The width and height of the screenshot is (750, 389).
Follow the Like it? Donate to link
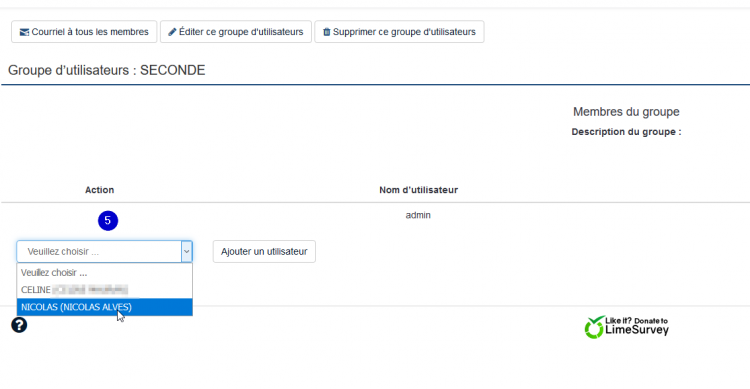tap(636, 321)
